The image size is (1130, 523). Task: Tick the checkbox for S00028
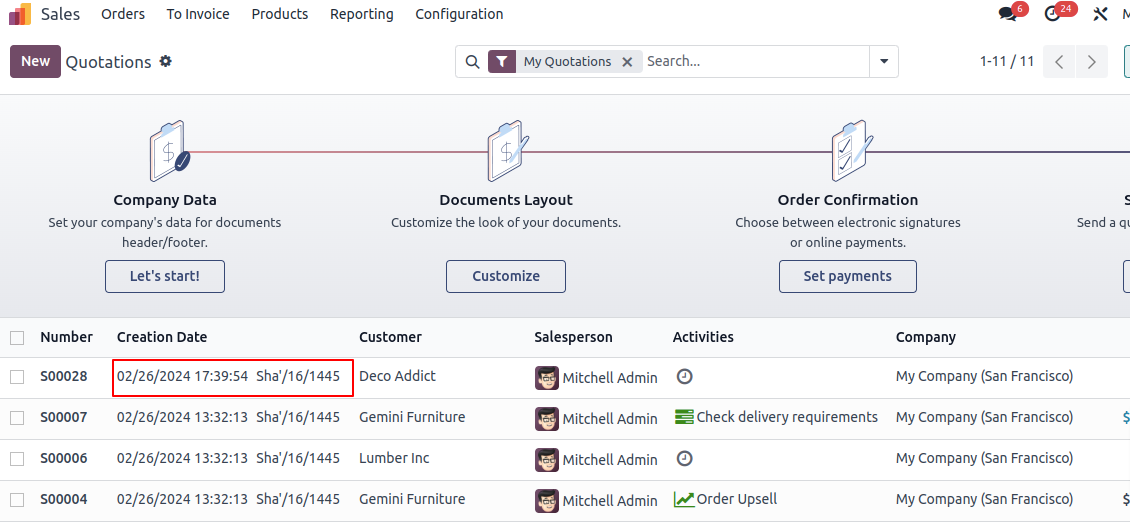[17, 377]
